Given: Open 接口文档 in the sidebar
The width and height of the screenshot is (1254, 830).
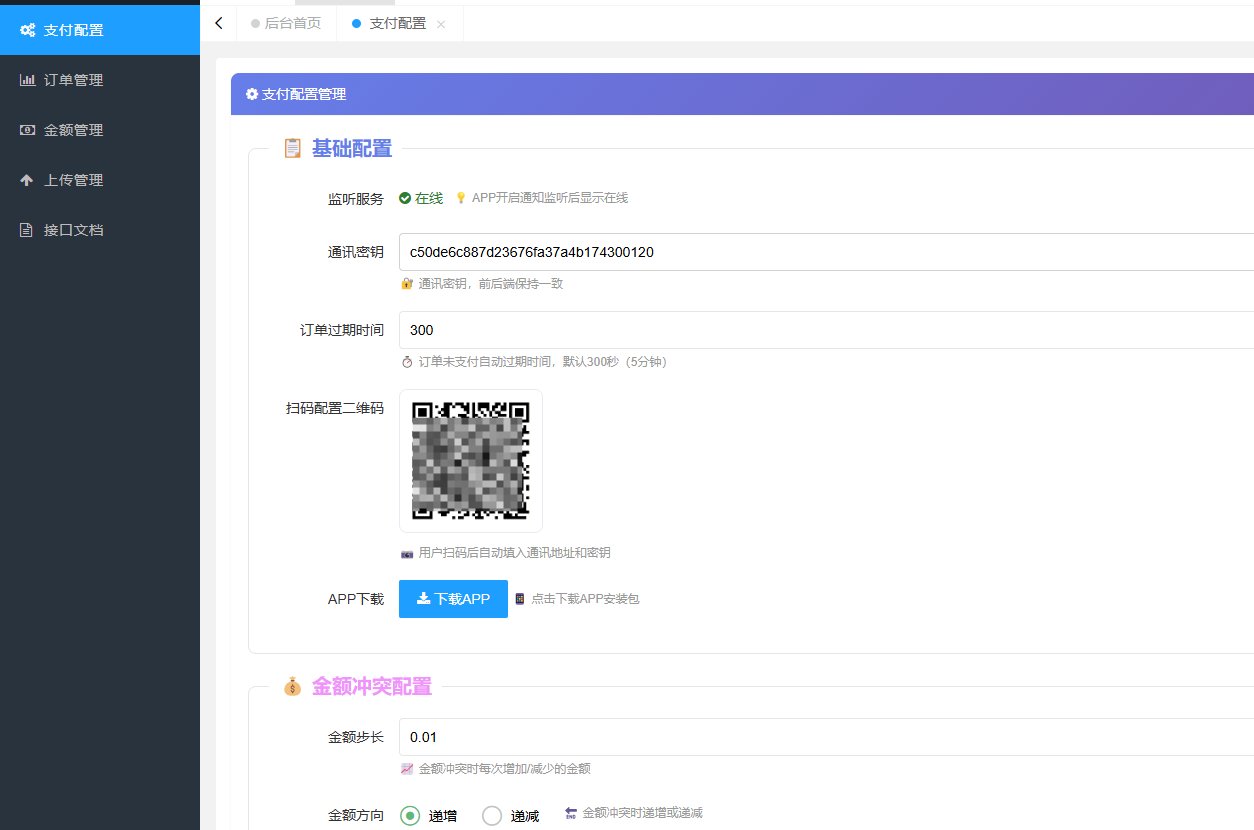Looking at the screenshot, I should click(100, 230).
